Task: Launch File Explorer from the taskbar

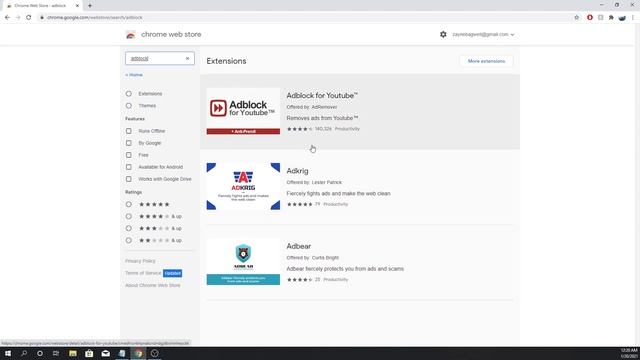Action: [73, 353]
